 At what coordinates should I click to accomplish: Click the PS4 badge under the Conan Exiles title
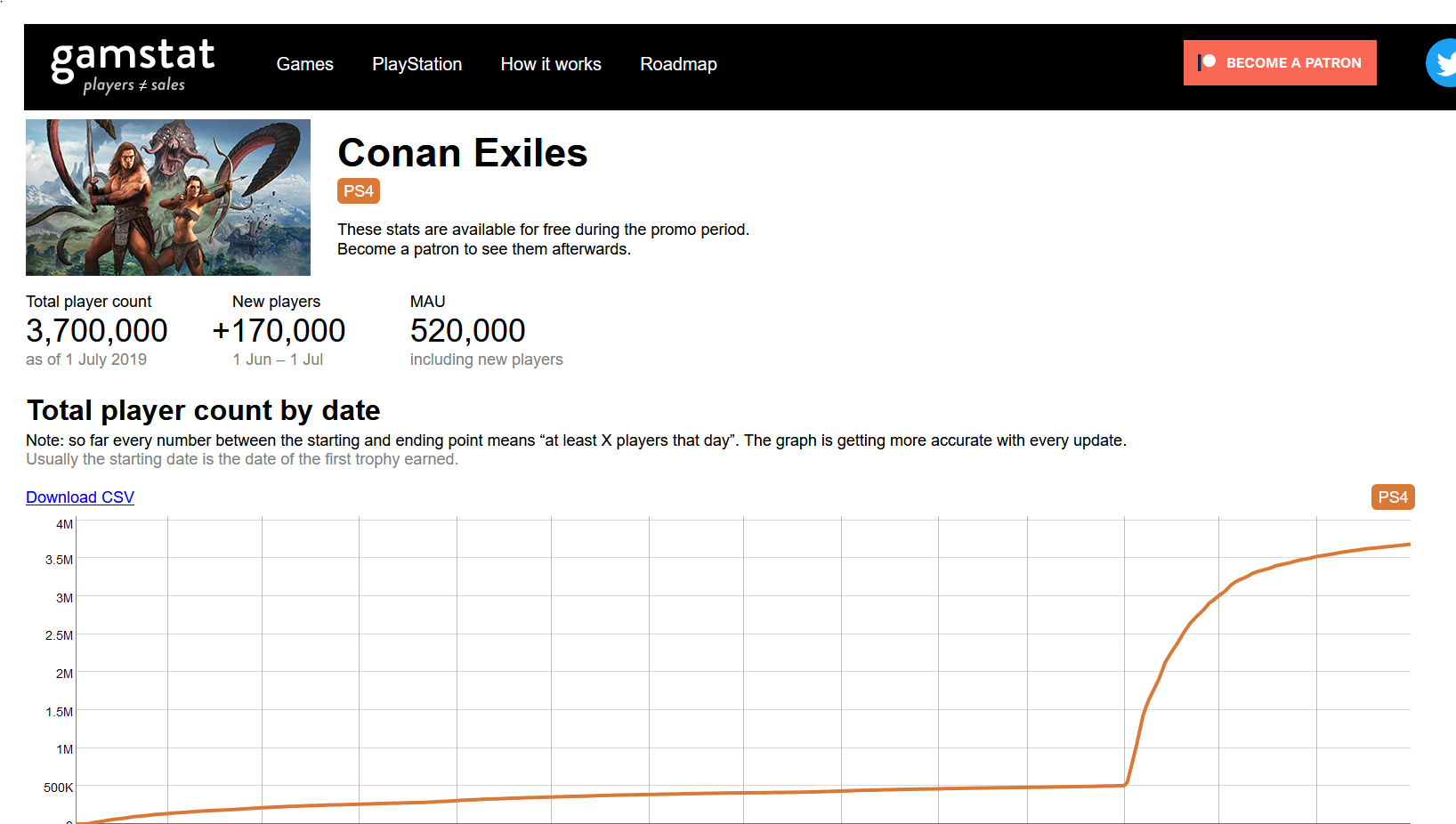click(x=359, y=191)
